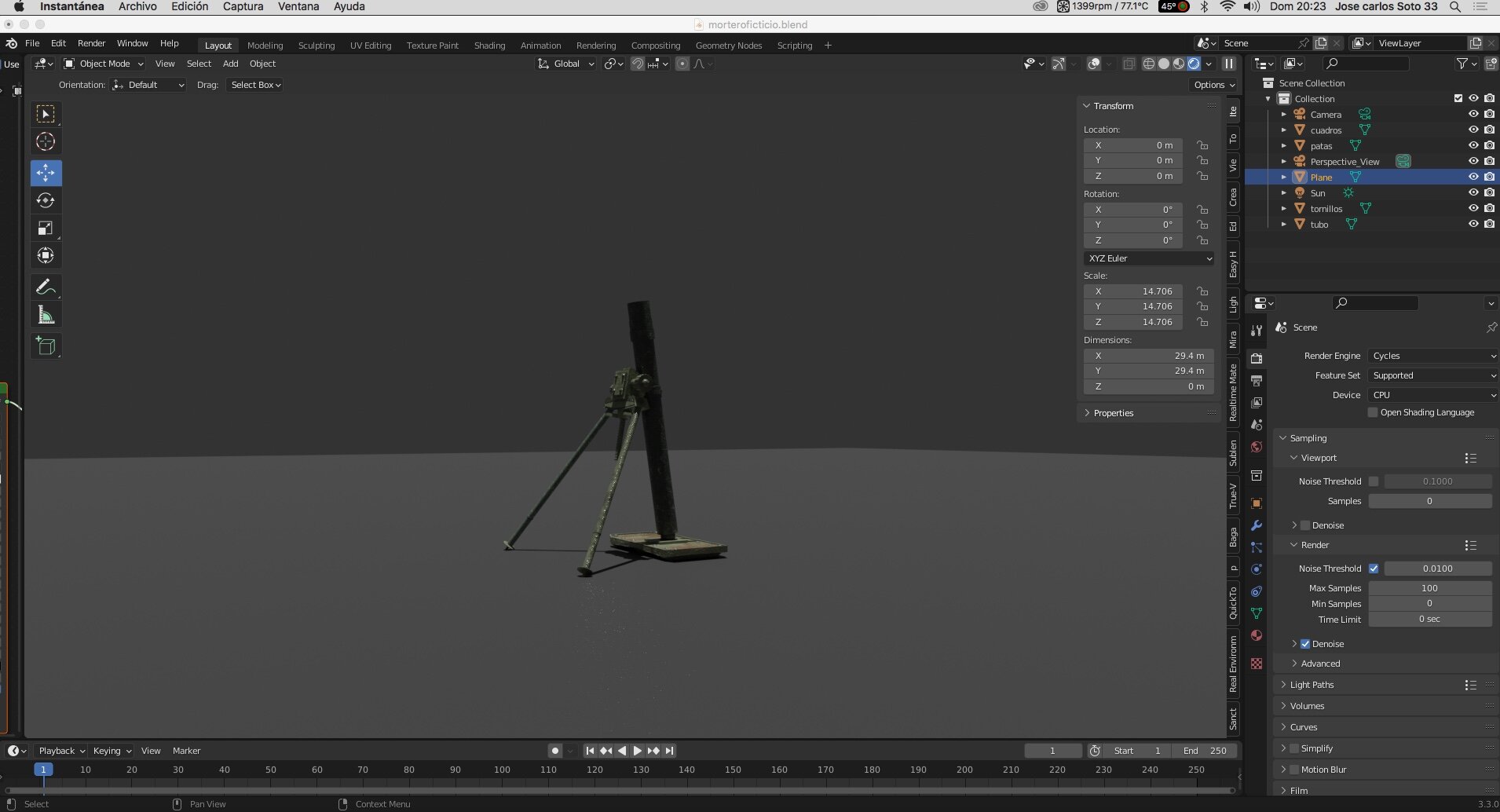
Task: Hide the Camera object in viewport
Action: coord(1473,114)
